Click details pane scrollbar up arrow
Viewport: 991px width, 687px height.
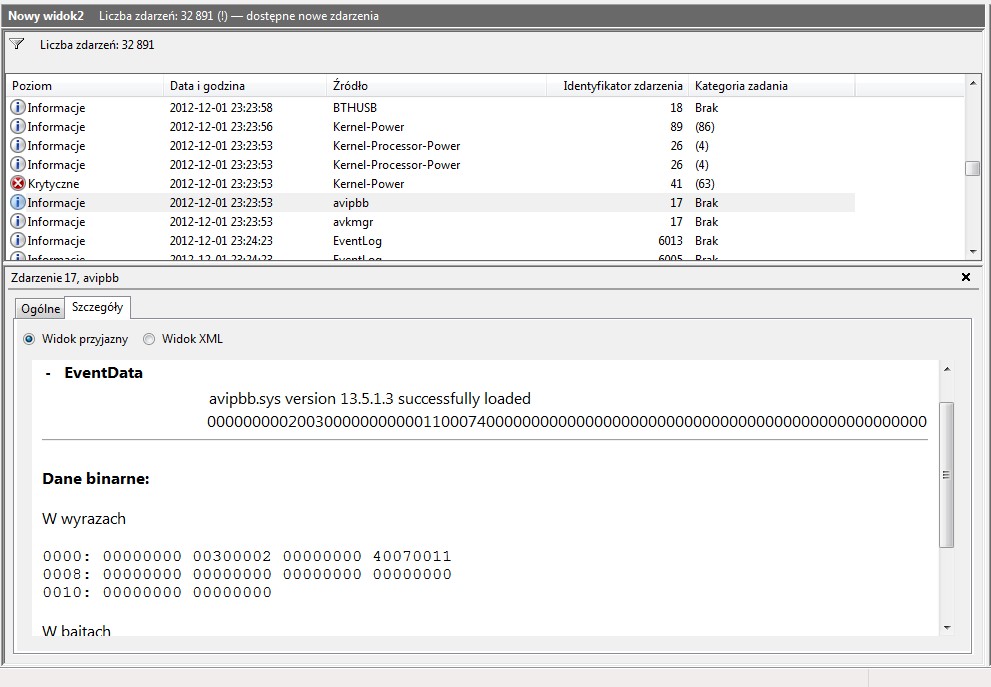coord(946,369)
